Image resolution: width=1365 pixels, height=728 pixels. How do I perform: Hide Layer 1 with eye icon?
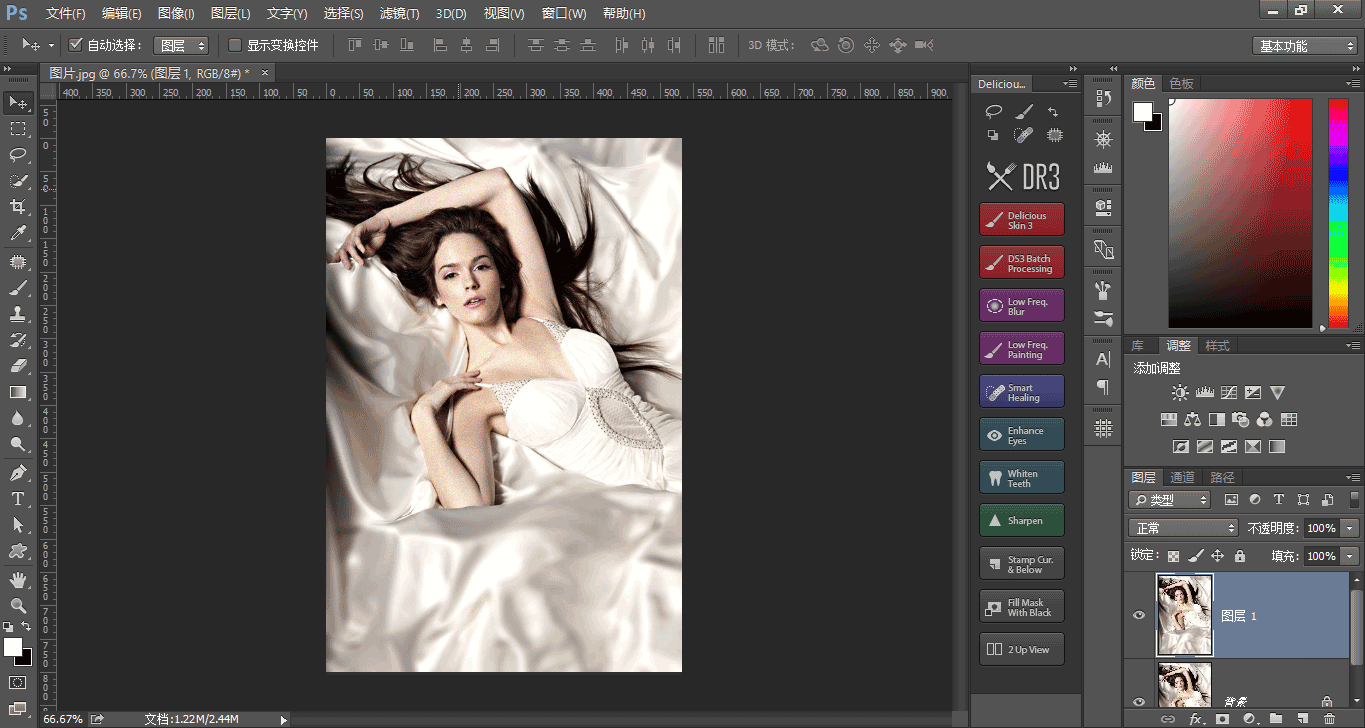[x=1138, y=616]
